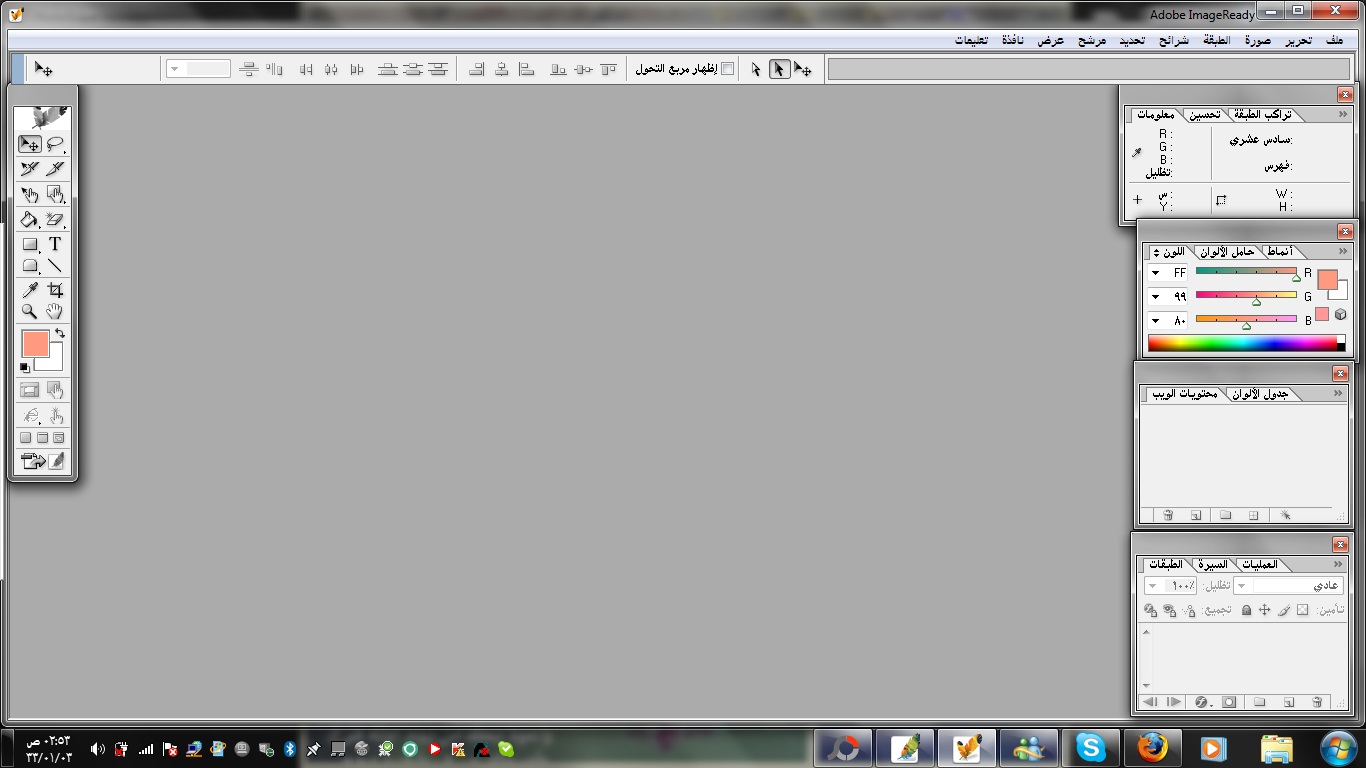The height and width of the screenshot is (768, 1366).
Task: Open Firefox from the Windows taskbar
Action: coord(1152,748)
